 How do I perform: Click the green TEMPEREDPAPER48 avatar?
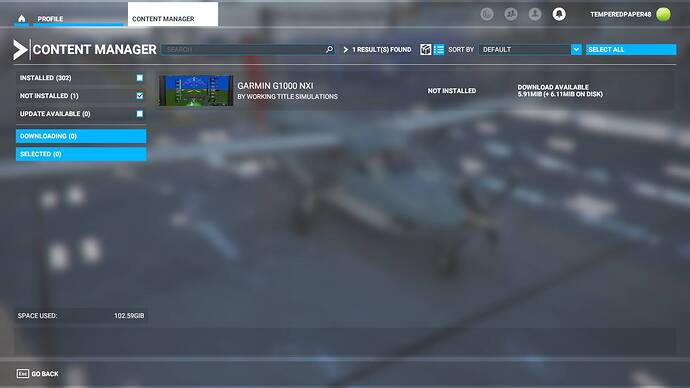tap(663, 14)
